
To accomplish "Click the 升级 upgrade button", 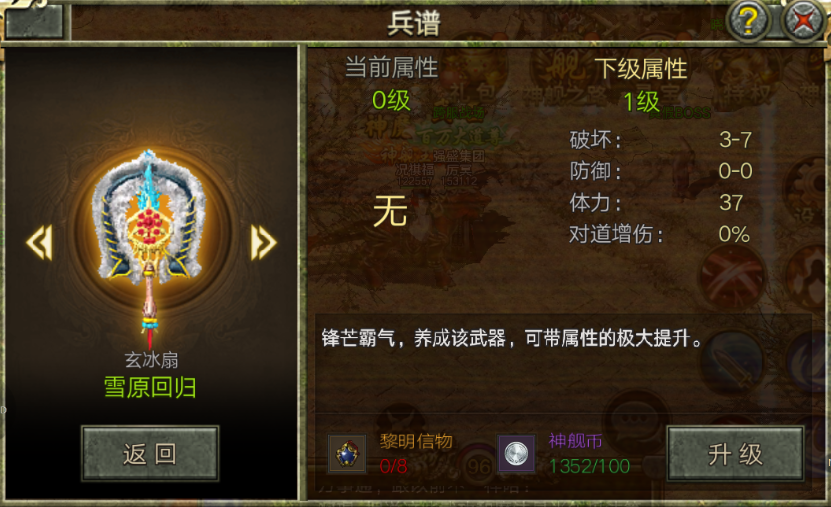I will (735, 453).
